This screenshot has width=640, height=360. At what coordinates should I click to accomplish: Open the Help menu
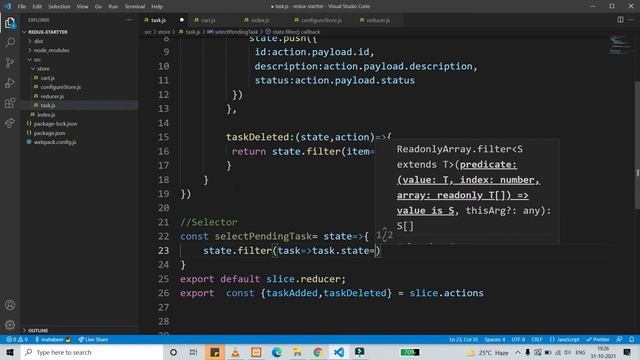point(157,7)
